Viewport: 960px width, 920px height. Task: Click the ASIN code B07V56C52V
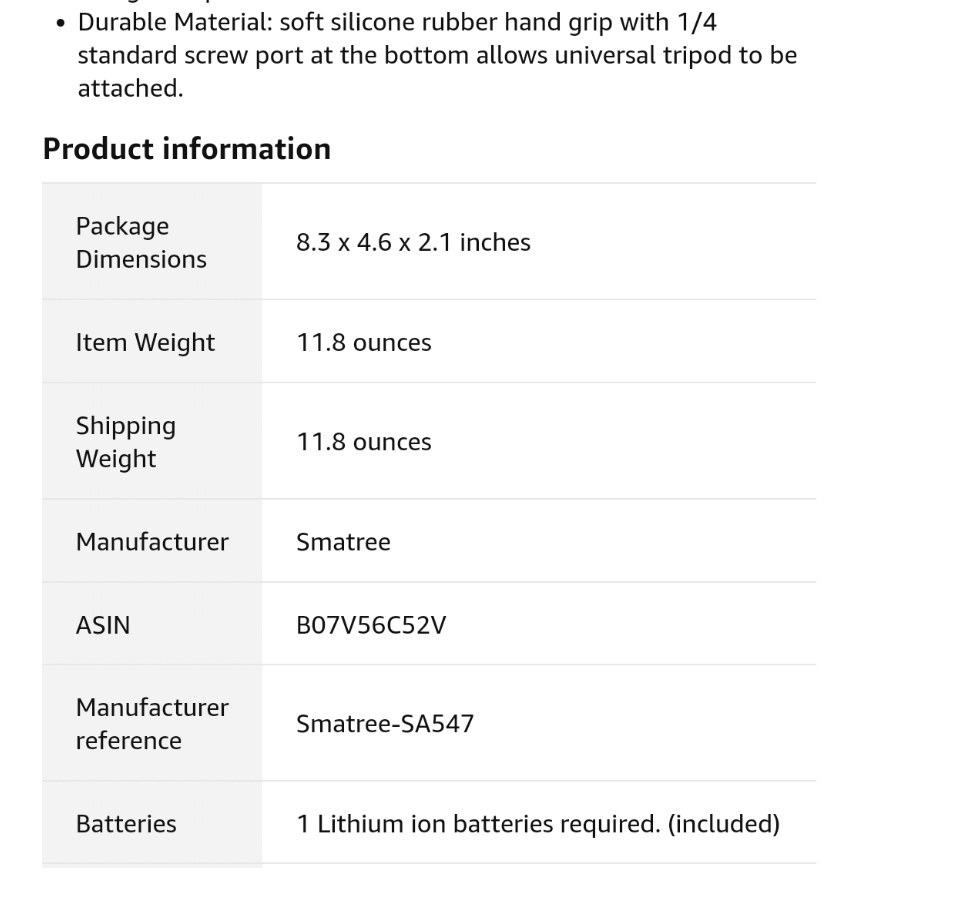[x=371, y=625]
